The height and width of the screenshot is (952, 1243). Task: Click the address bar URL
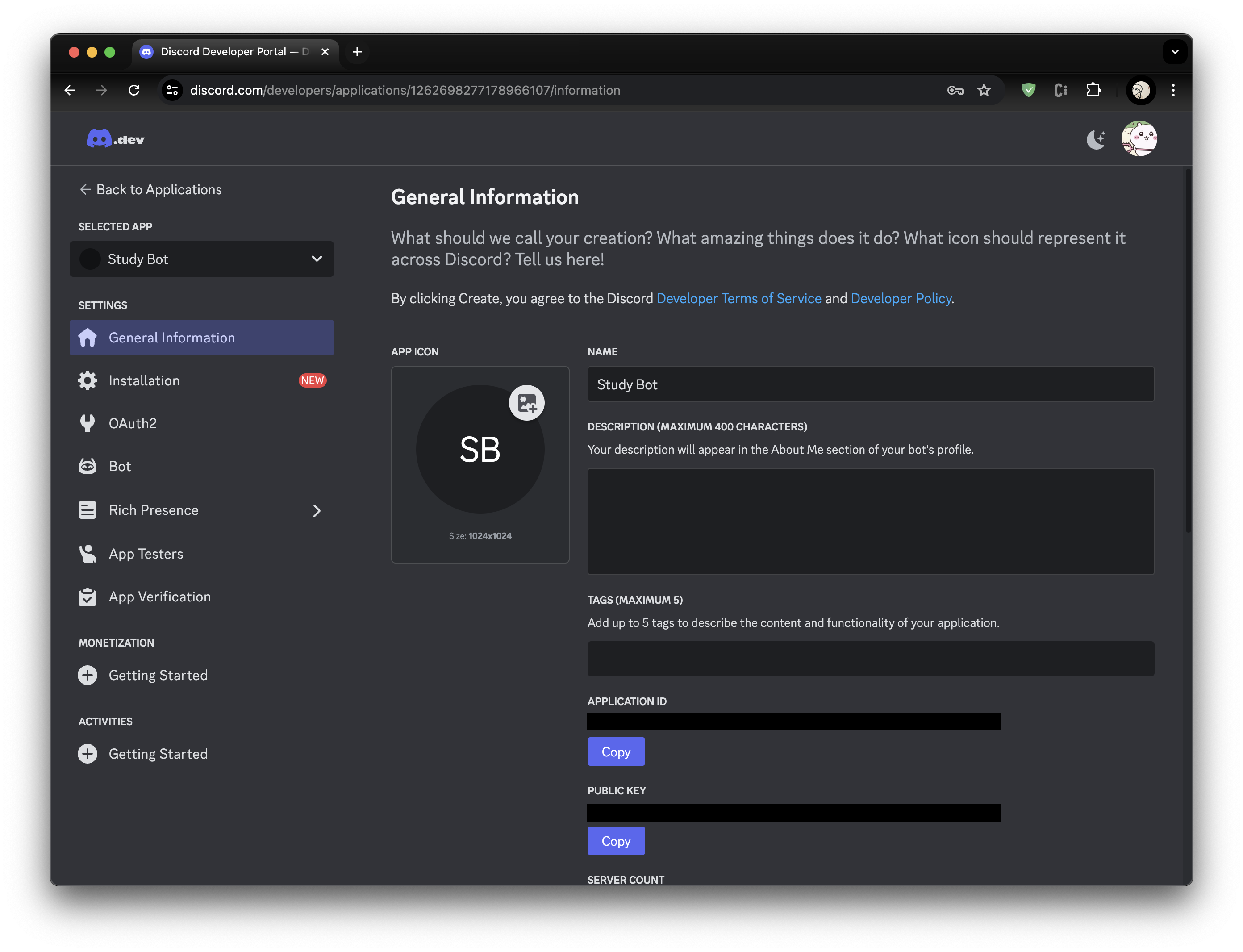(x=405, y=90)
